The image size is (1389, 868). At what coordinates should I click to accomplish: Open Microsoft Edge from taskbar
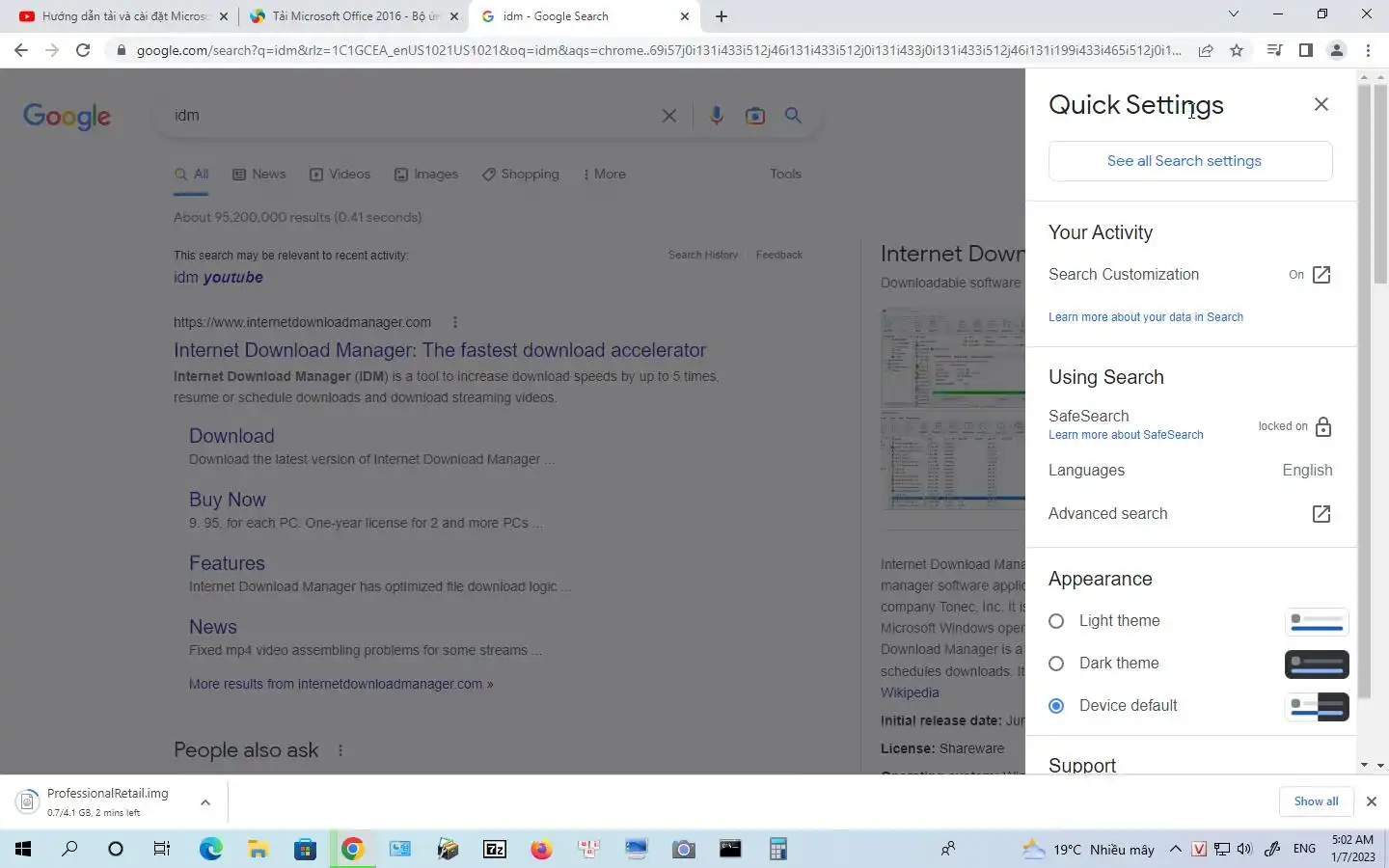[x=210, y=850]
